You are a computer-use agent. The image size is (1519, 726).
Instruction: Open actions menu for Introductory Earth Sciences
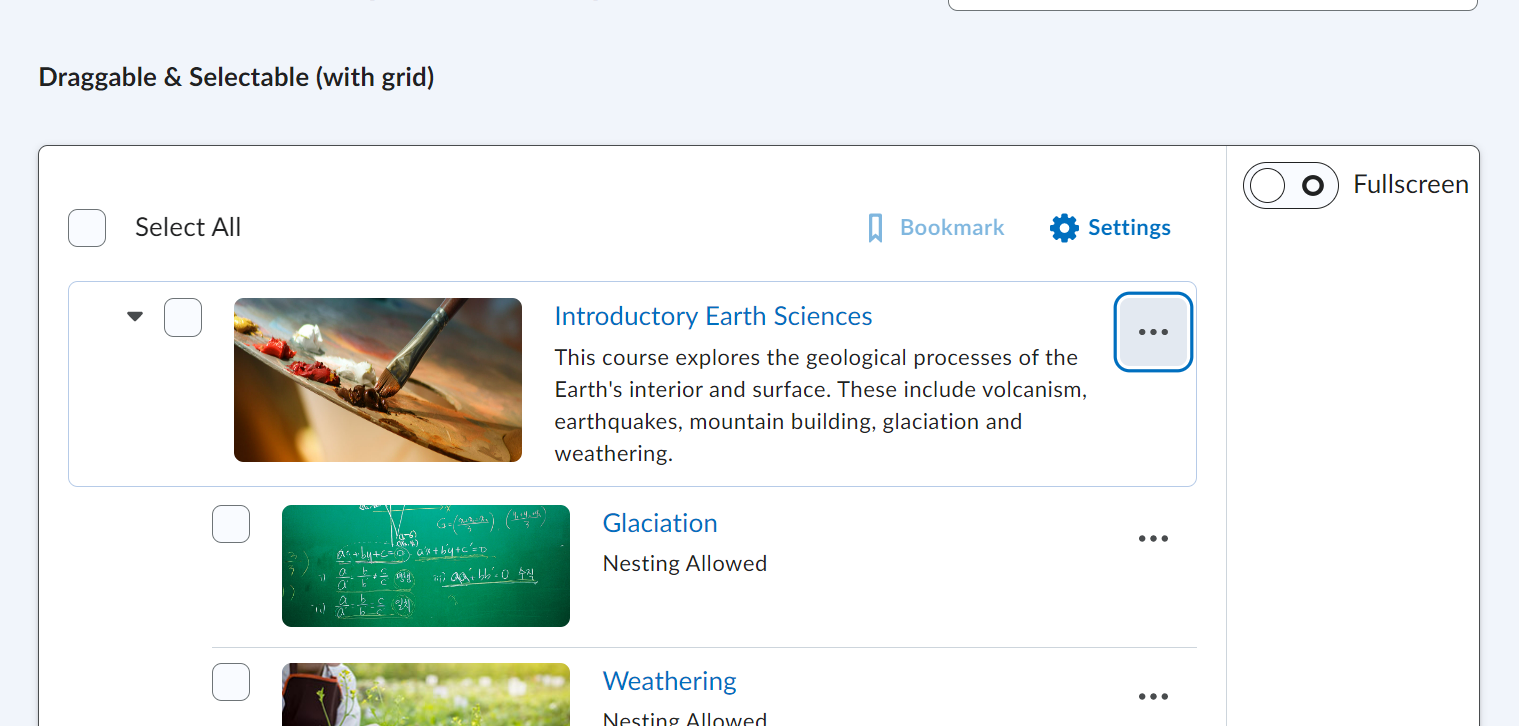point(1153,331)
